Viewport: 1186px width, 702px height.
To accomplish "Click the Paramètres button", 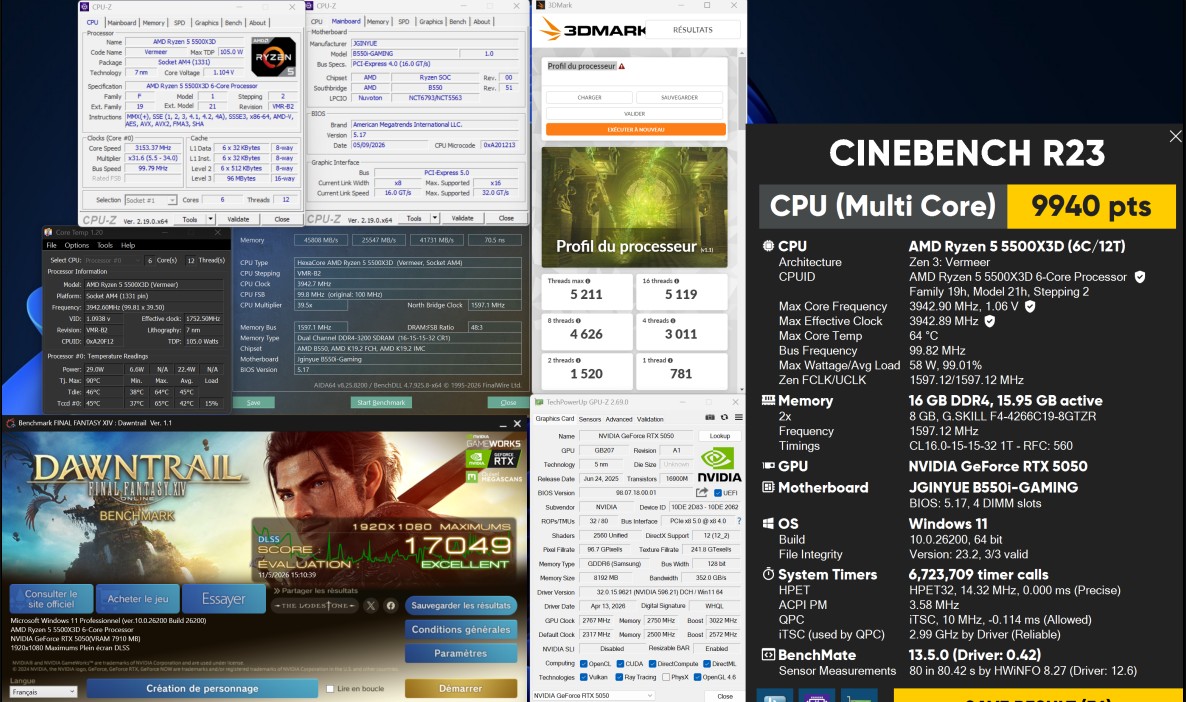I will 461,654.
